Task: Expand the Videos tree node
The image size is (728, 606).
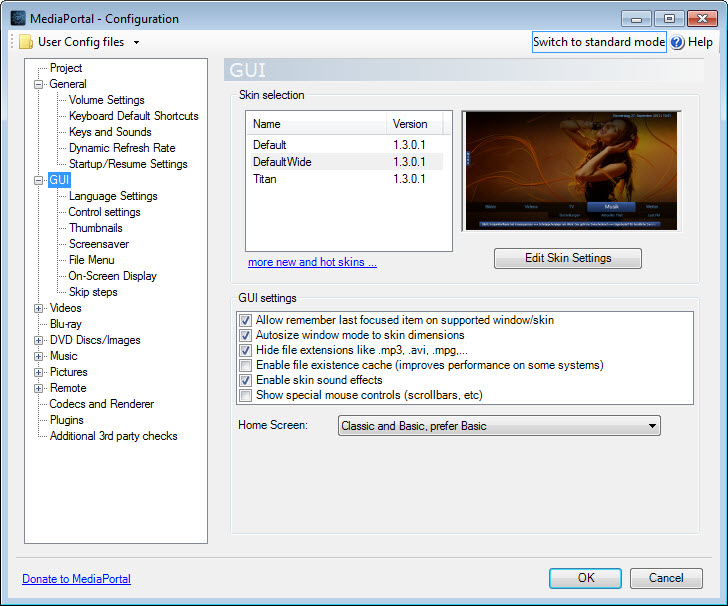Action: coord(39,308)
